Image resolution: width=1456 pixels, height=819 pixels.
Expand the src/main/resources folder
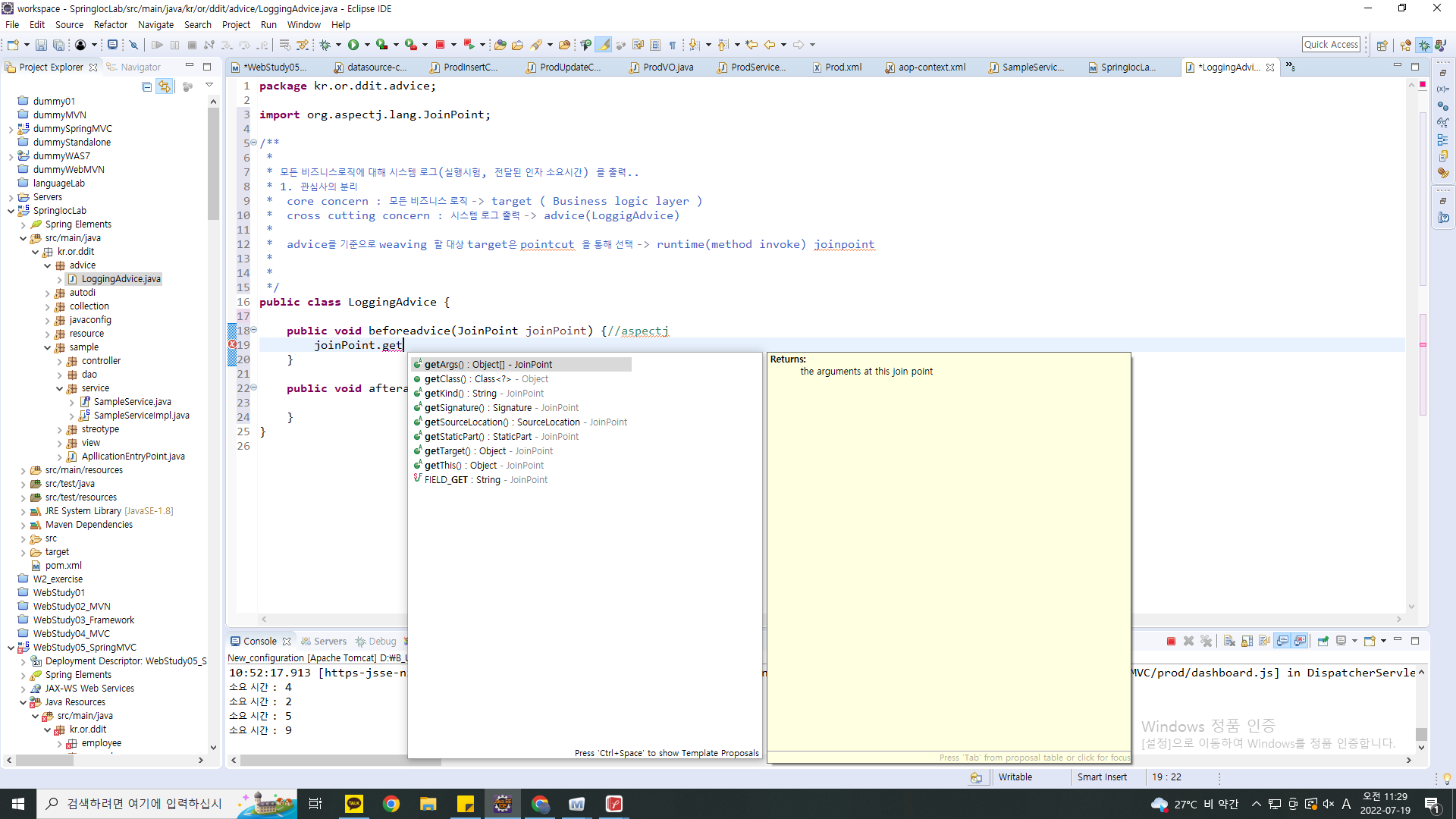(23, 470)
